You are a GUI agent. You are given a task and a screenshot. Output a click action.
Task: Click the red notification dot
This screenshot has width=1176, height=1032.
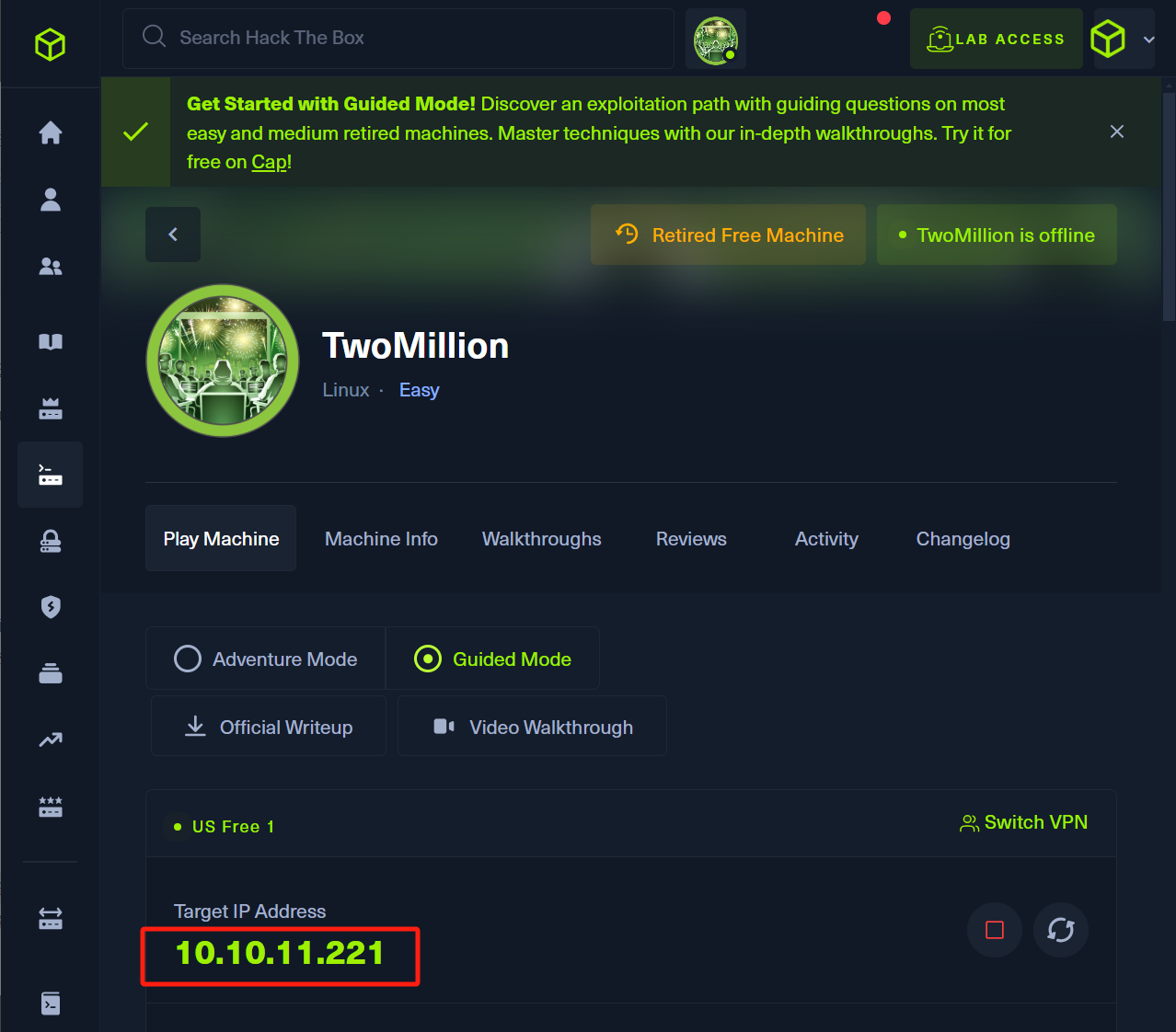pos(883,17)
